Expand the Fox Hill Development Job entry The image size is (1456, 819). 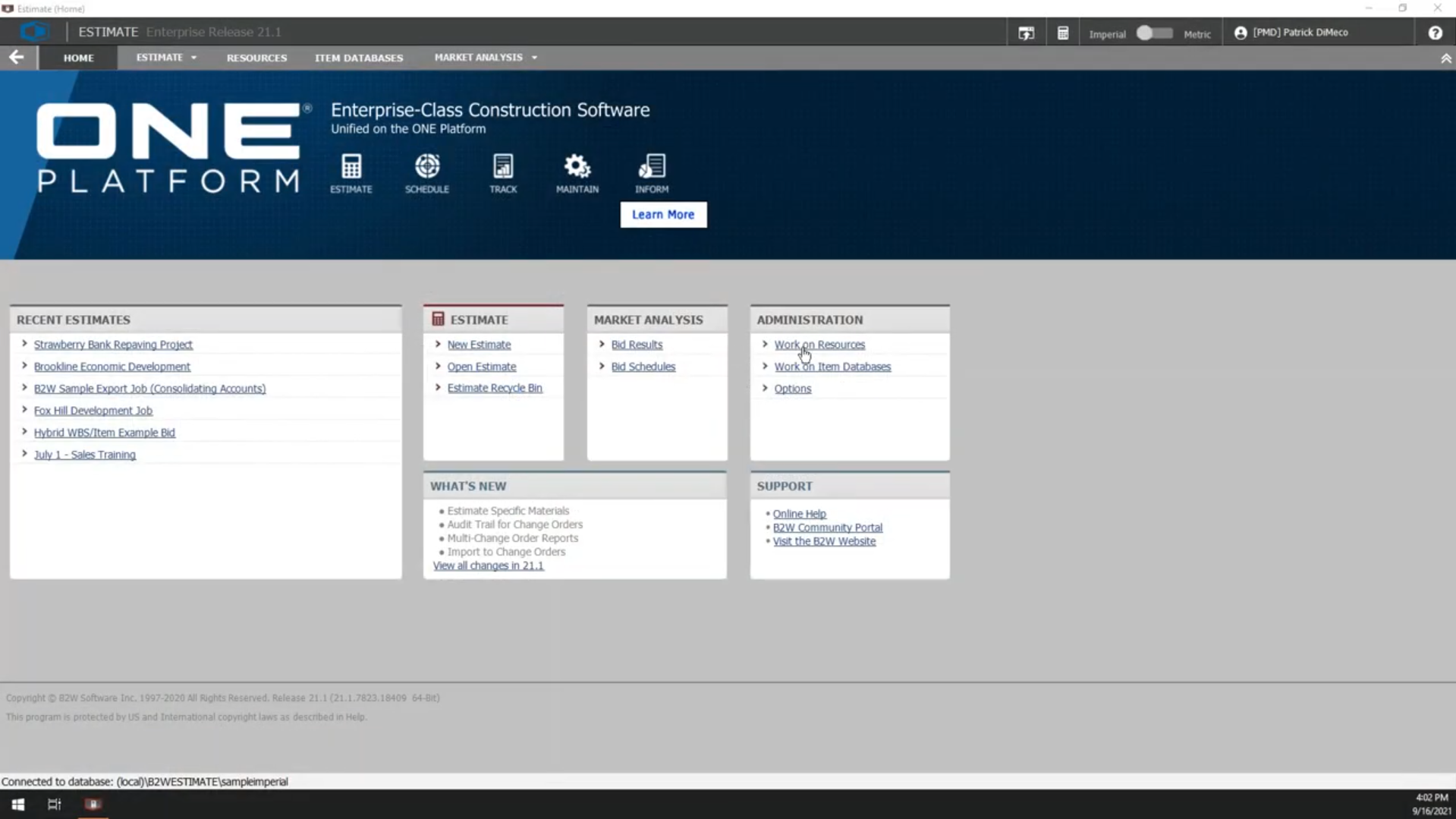(x=24, y=409)
